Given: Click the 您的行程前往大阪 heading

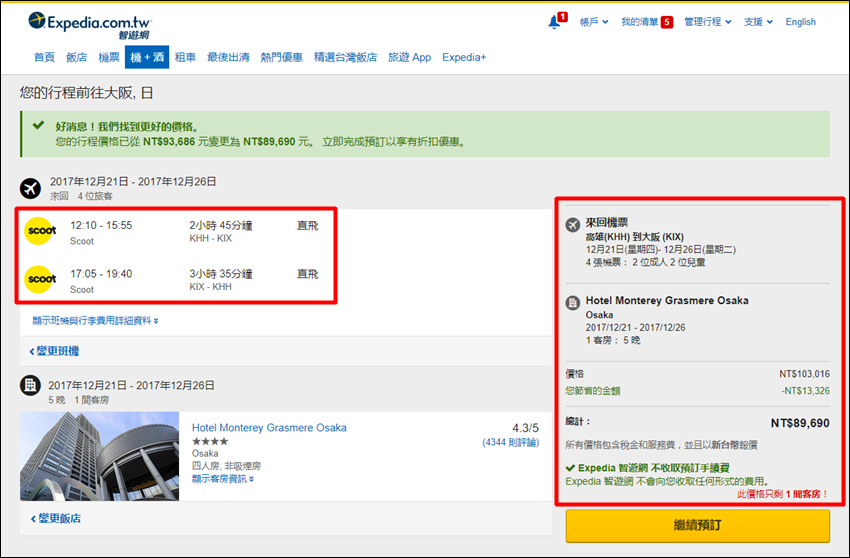Looking at the screenshot, I should pos(87,93).
